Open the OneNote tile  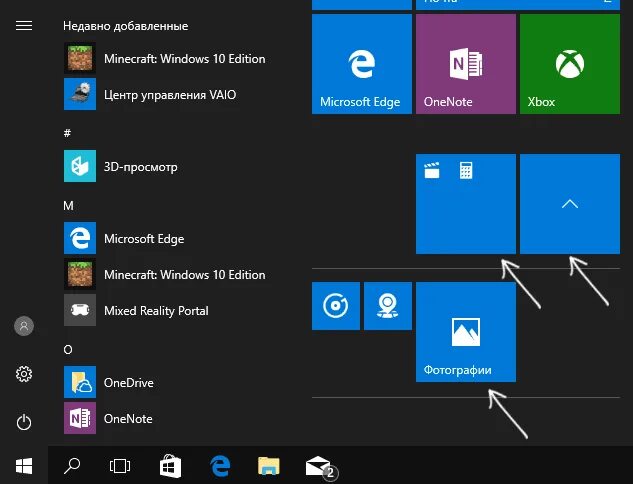click(466, 64)
